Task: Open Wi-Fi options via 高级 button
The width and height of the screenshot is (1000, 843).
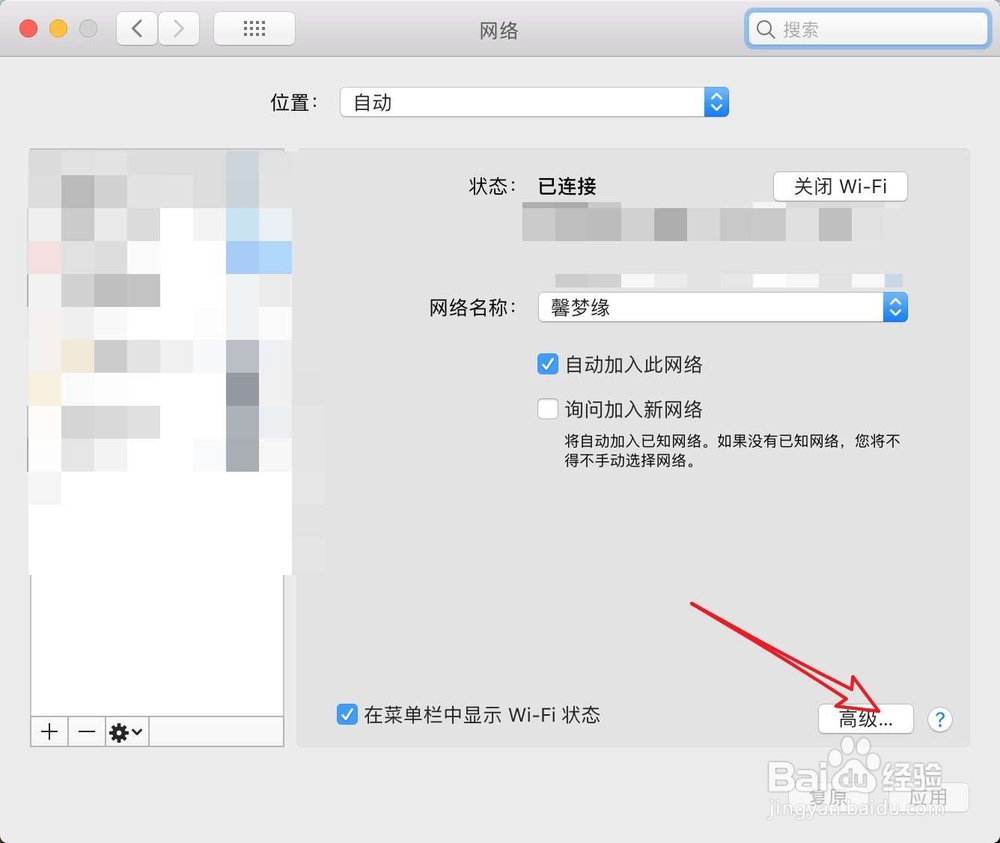Action: coord(866,719)
